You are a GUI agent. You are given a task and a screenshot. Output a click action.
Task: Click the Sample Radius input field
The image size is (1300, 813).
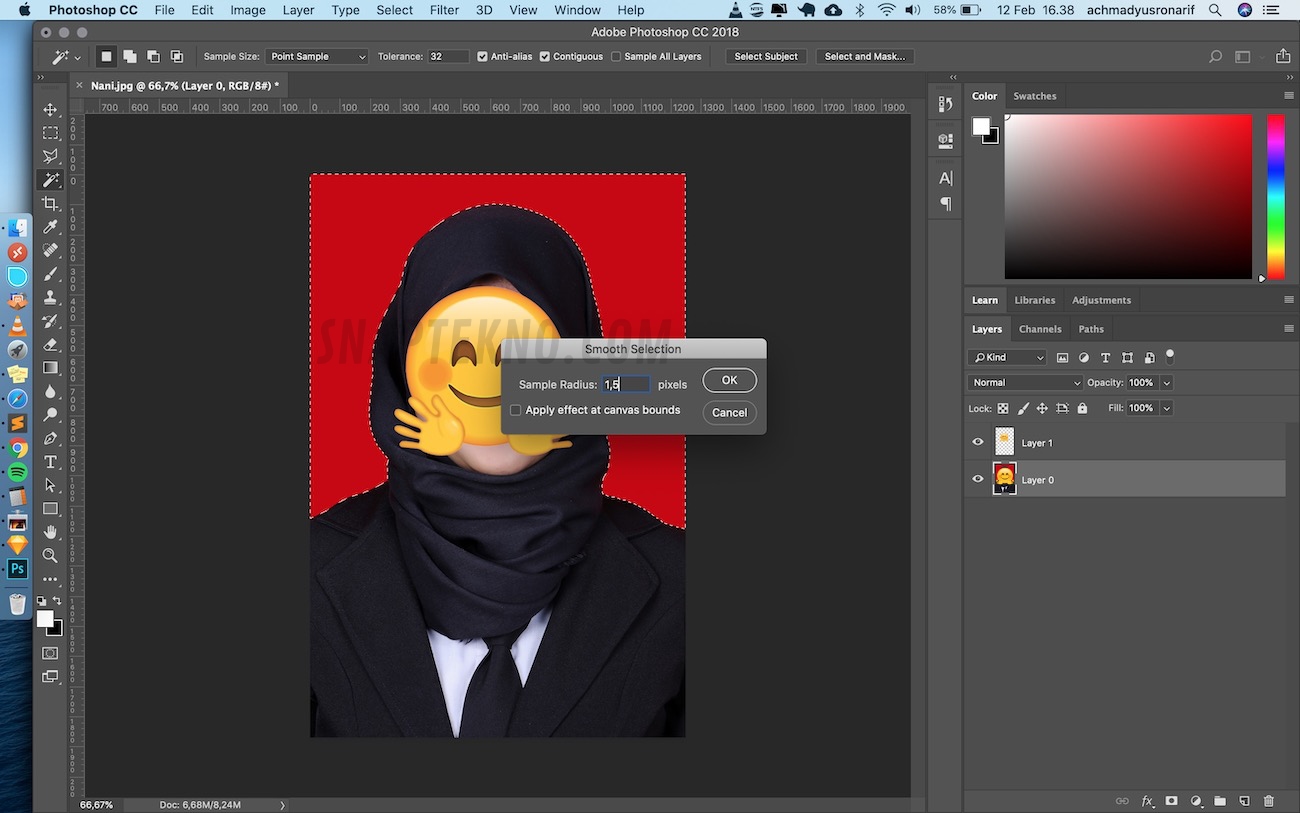click(626, 384)
